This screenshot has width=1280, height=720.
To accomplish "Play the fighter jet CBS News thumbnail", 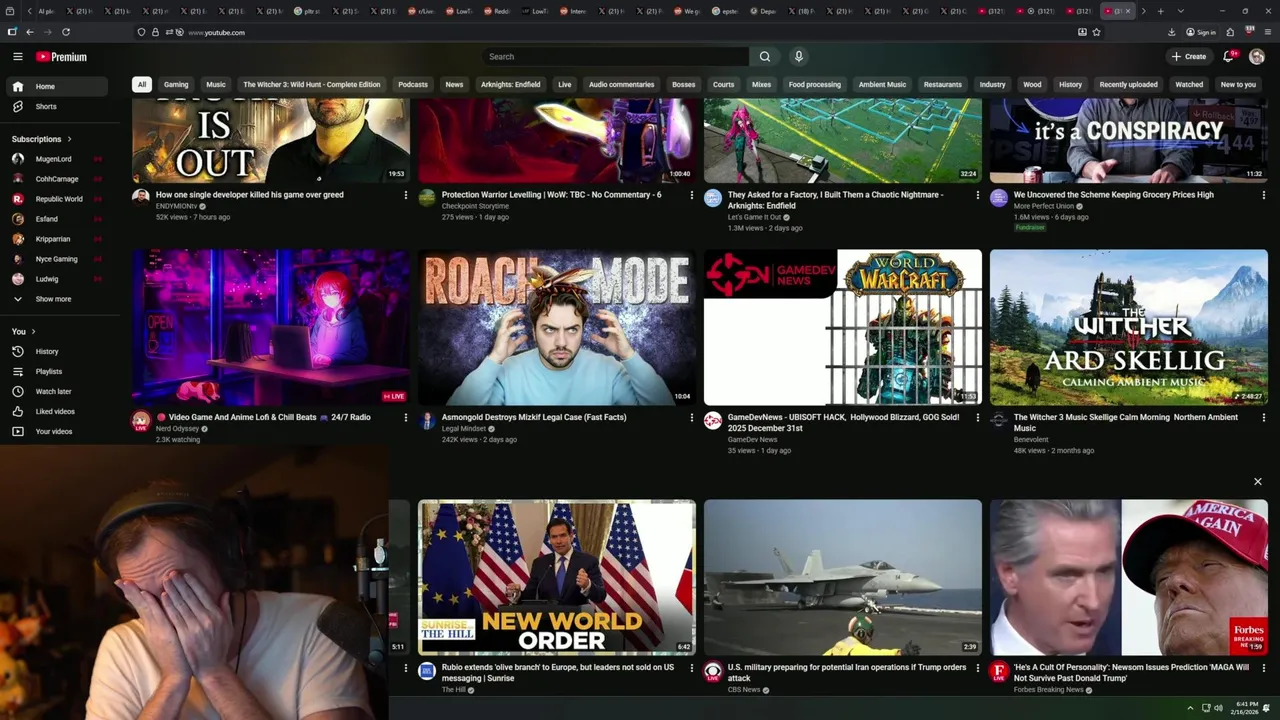I will click(x=842, y=578).
